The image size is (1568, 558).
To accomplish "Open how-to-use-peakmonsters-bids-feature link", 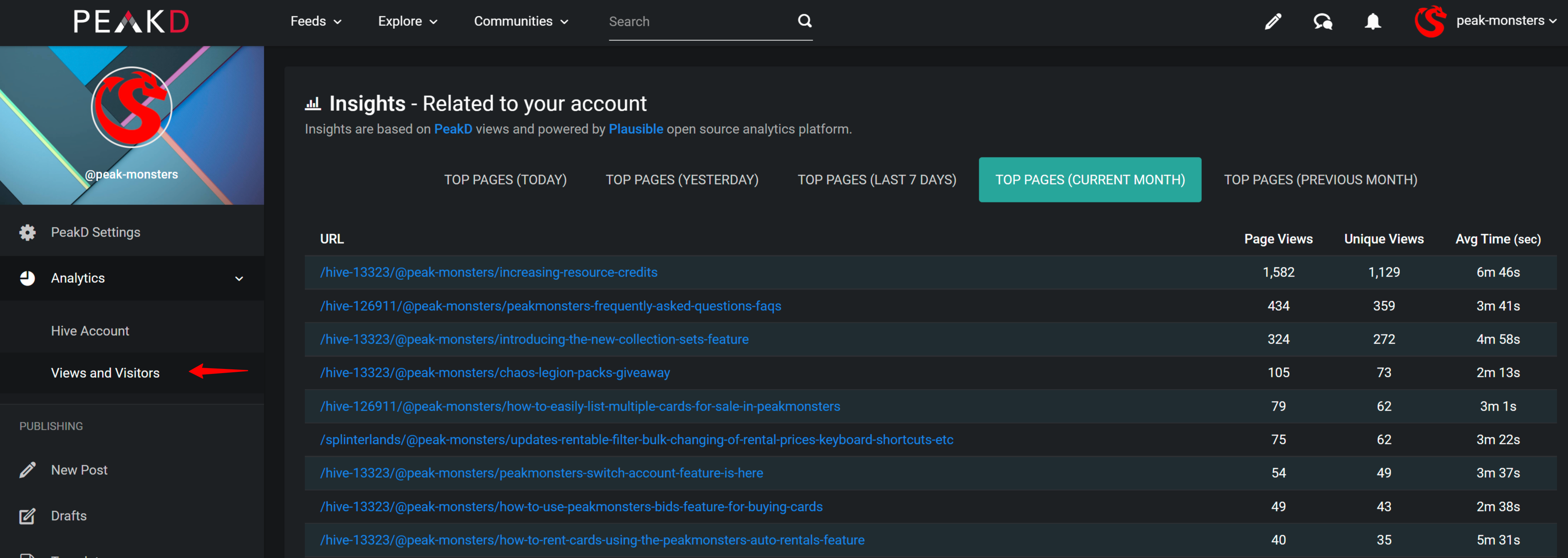I will point(571,506).
